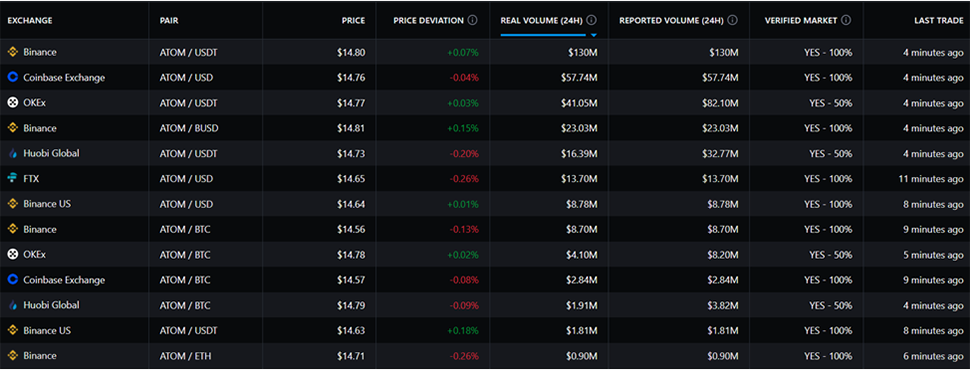The height and width of the screenshot is (370, 970).
Task: Select the OKEx ATOM / BTC row pair
Action: 185,254
